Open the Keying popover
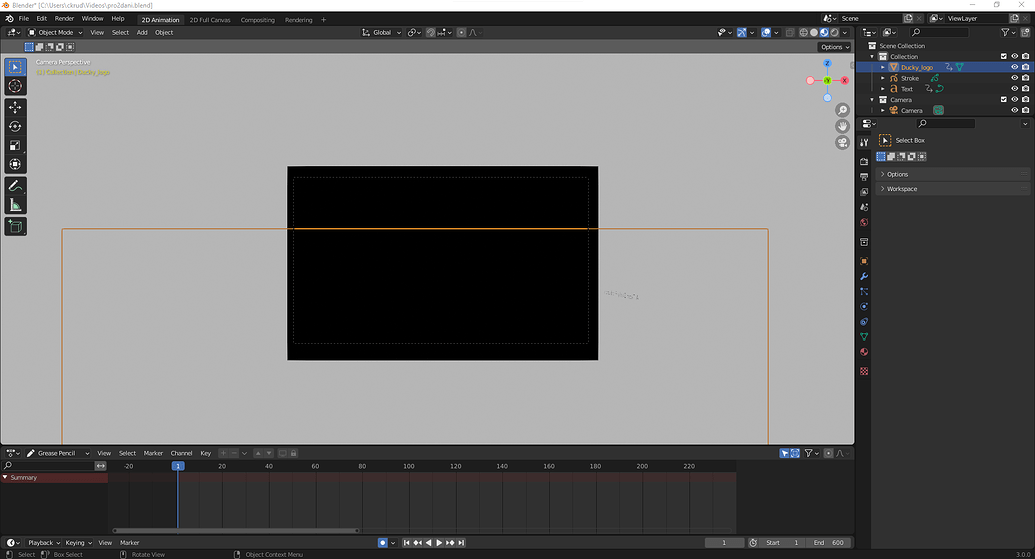This screenshot has width=1035, height=559. [78, 543]
